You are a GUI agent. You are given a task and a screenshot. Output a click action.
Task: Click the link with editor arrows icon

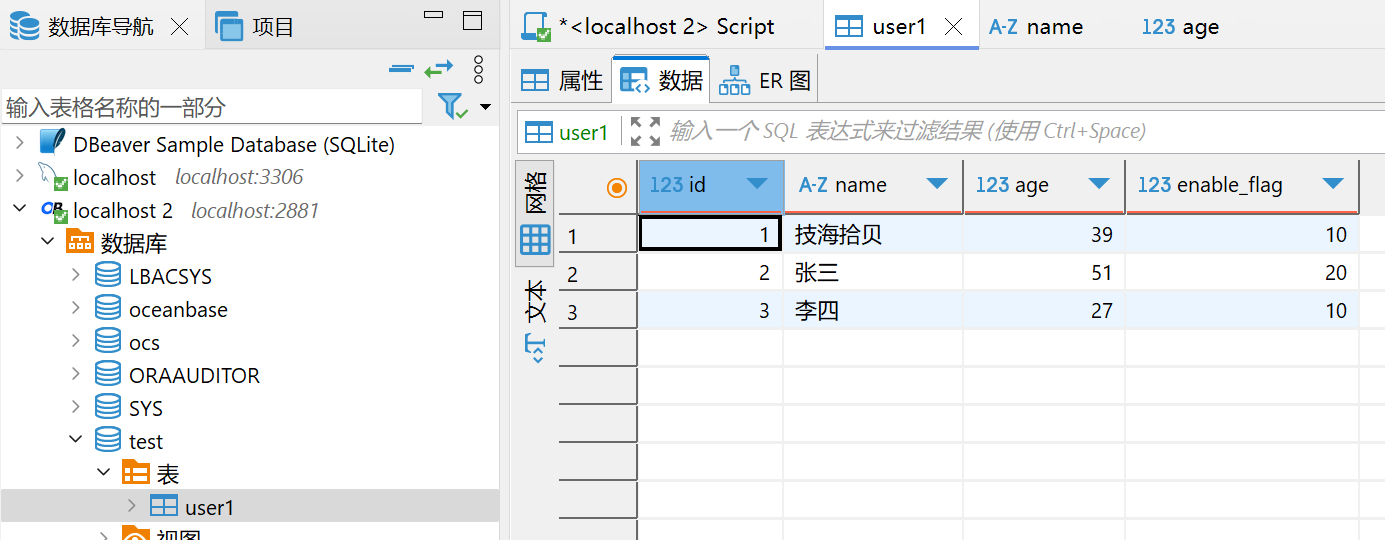click(x=438, y=68)
